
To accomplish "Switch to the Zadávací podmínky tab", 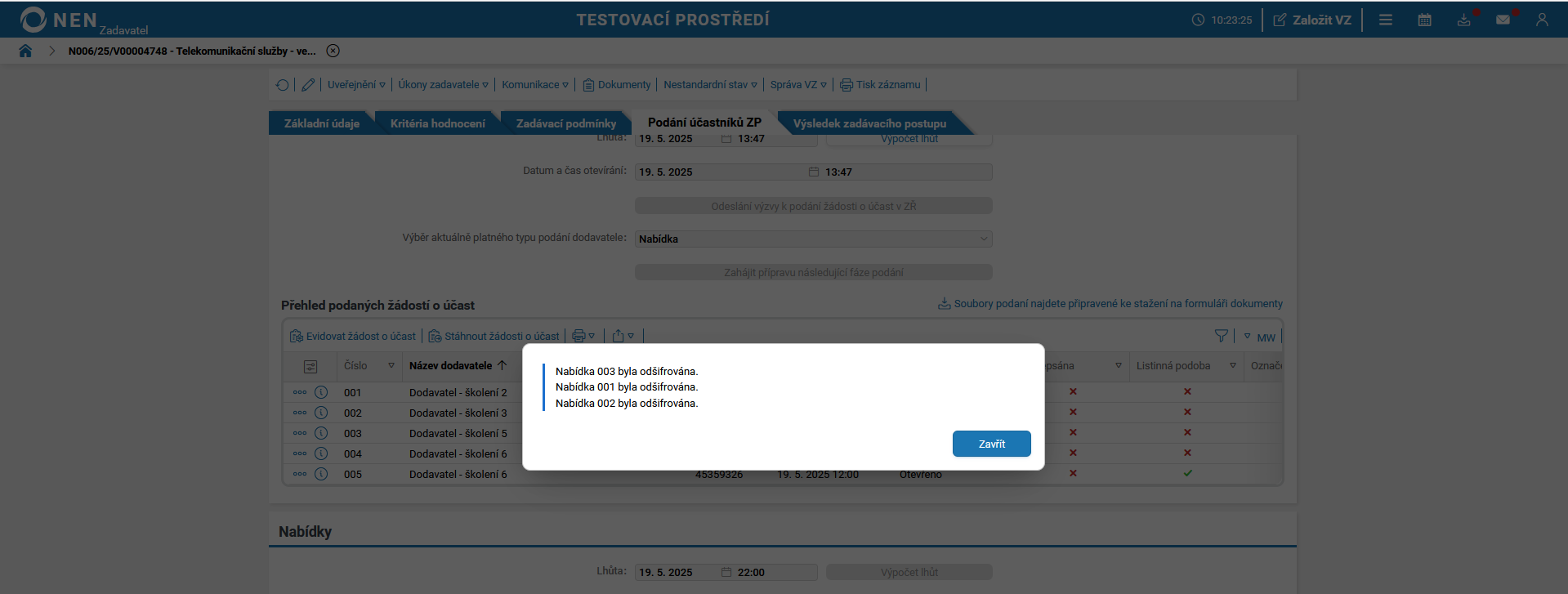I will pyautogui.click(x=566, y=123).
